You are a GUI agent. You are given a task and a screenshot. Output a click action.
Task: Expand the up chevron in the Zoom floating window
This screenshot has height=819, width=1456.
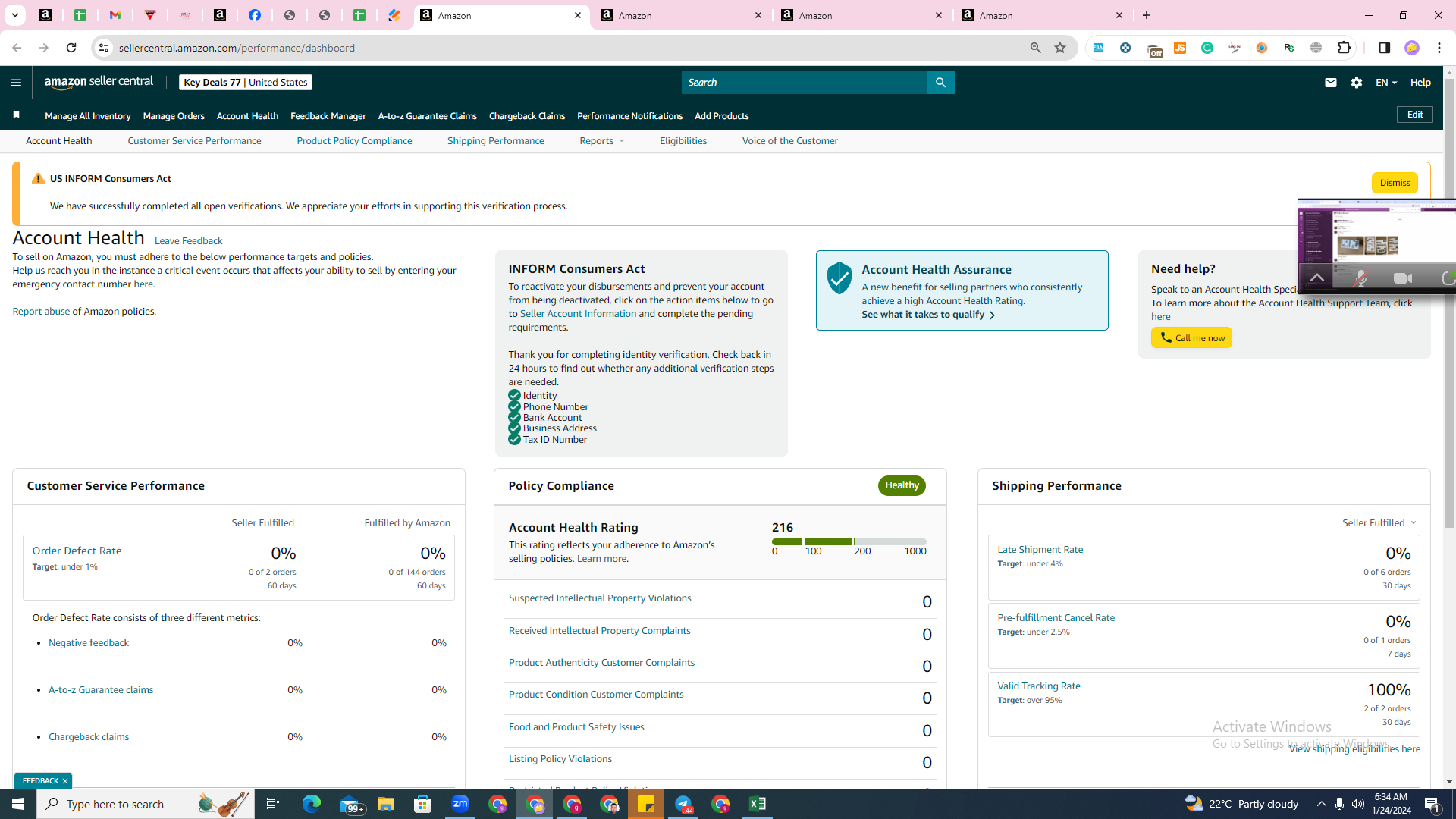pyautogui.click(x=1316, y=278)
